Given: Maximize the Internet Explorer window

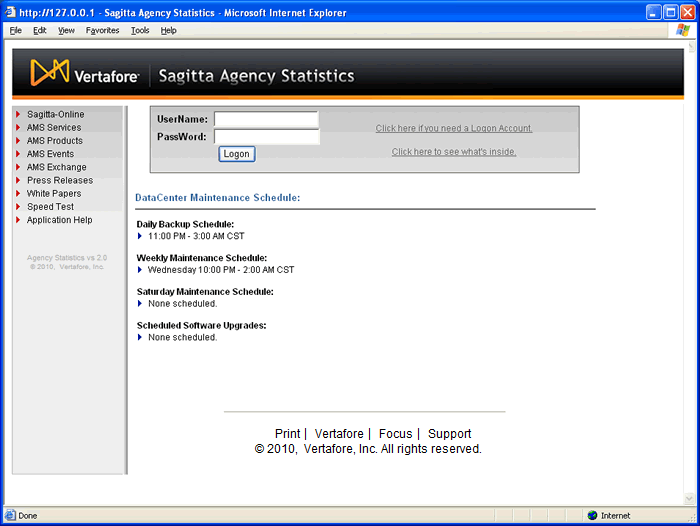Looking at the screenshot, I should point(671,12).
